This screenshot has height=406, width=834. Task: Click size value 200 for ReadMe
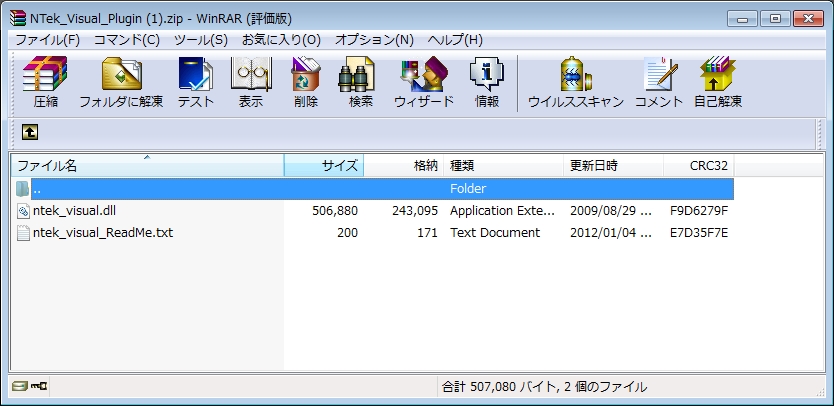[347, 233]
